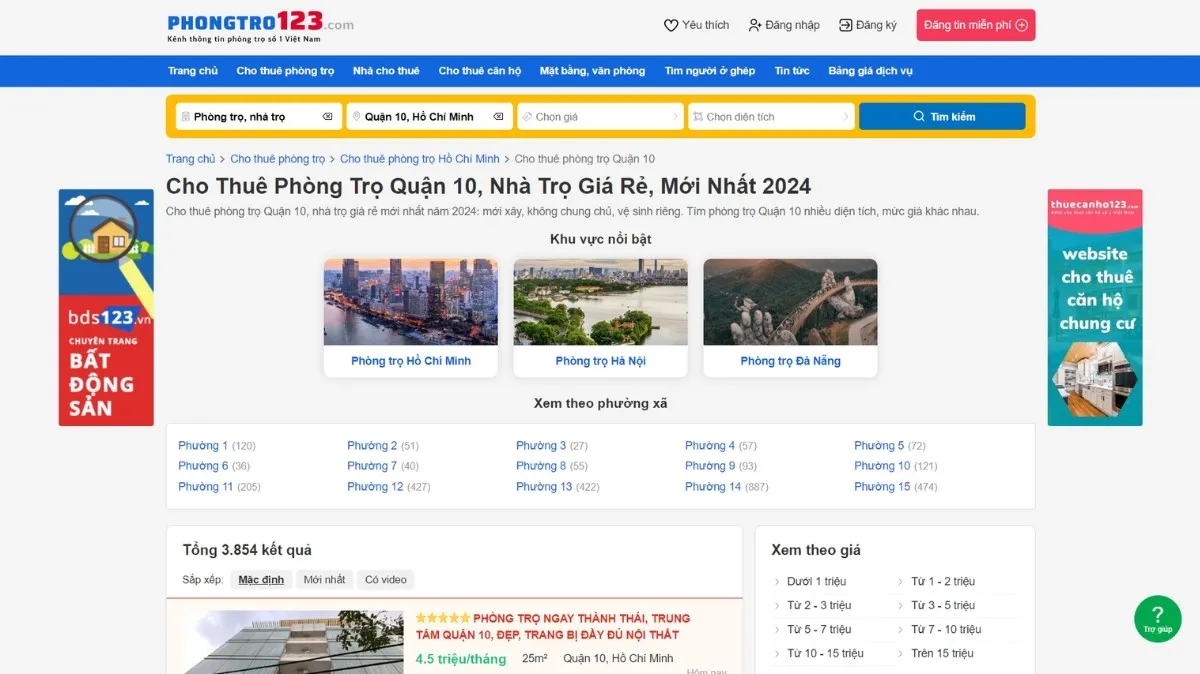Open the Chọn giá dropdown

coord(600,116)
